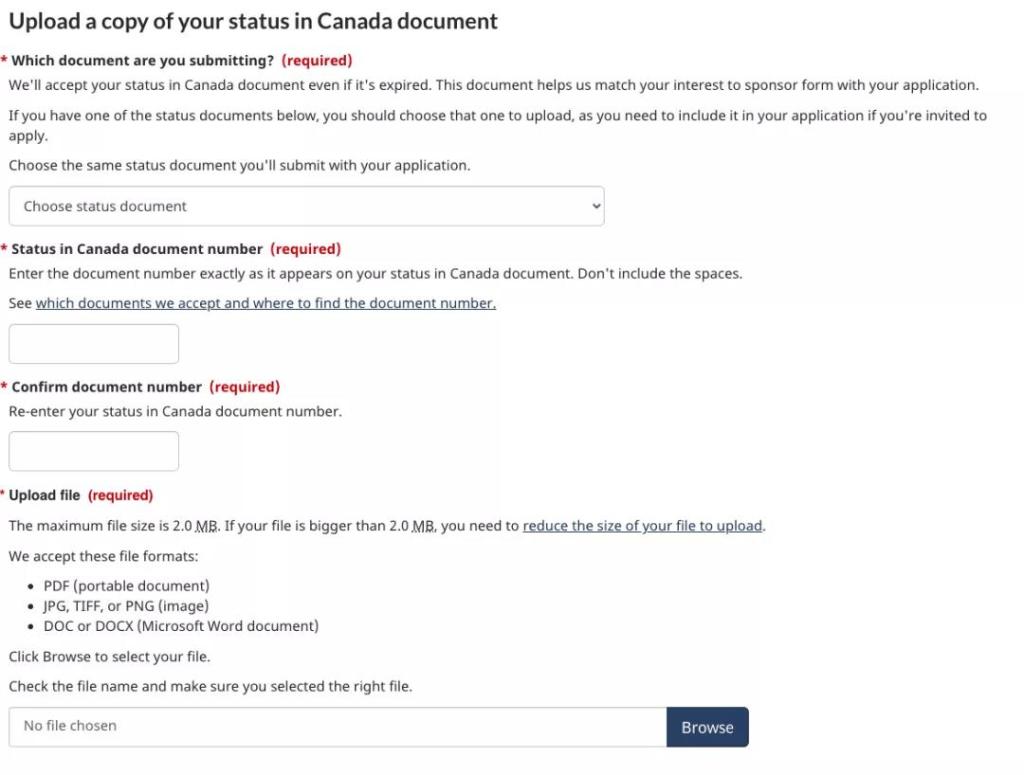Click the DOC or DOCX list item
Viewport: 1024px width, 775px height.
coord(180,626)
